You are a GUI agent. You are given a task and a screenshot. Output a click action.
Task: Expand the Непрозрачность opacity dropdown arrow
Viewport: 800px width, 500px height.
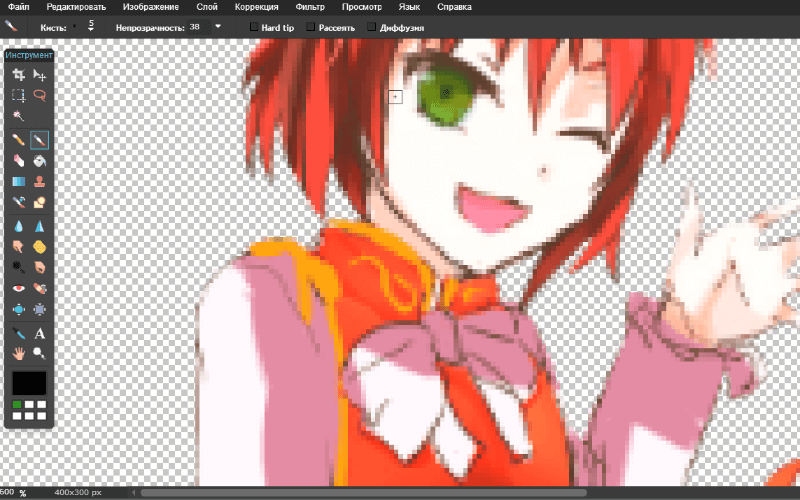(x=218, y=27)
